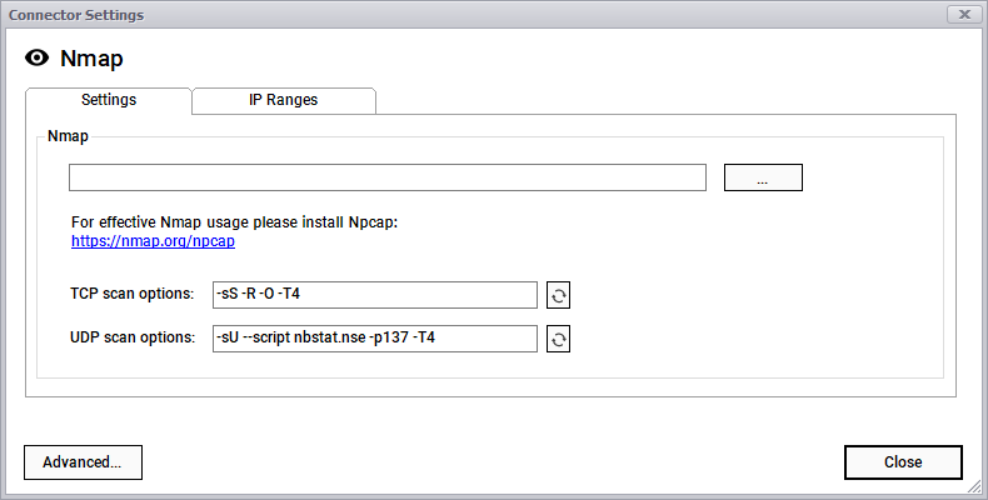The image size is (988, 500).
Task: Click the Npcap installation hint text
Action: coord(234,222)
